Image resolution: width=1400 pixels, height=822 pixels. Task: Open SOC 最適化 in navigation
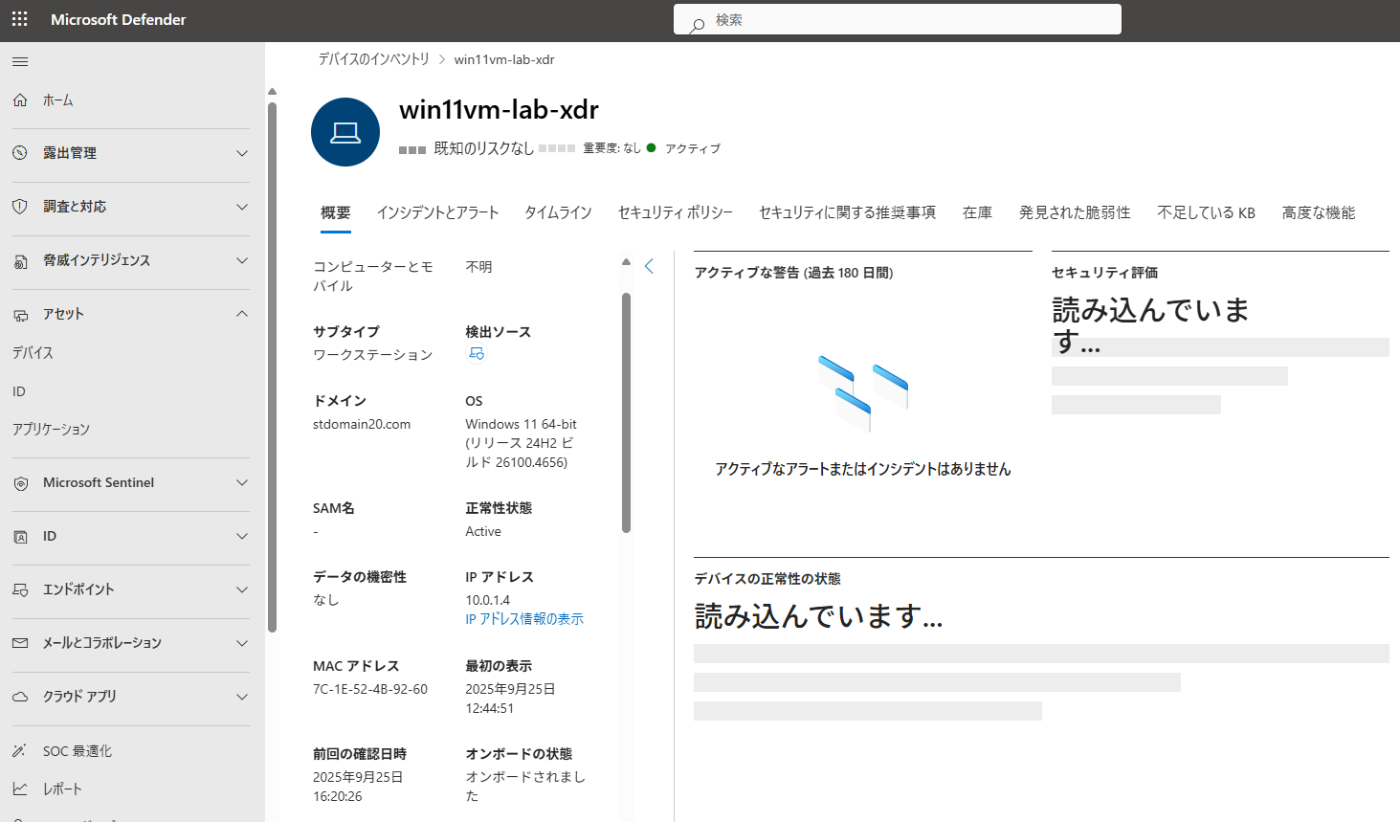click(x=77, y=751)
